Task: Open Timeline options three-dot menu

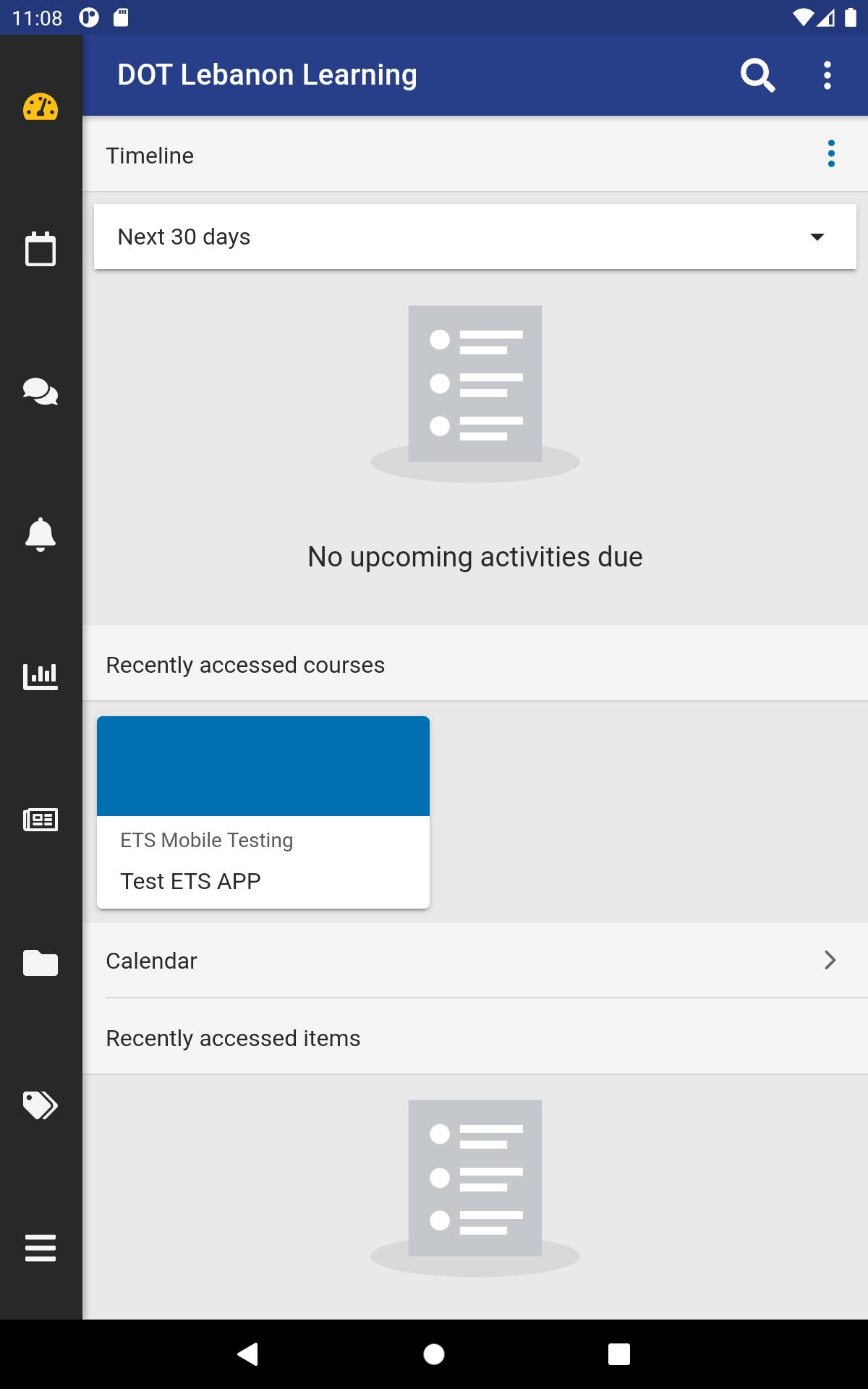Action: [x=831, y=153]
